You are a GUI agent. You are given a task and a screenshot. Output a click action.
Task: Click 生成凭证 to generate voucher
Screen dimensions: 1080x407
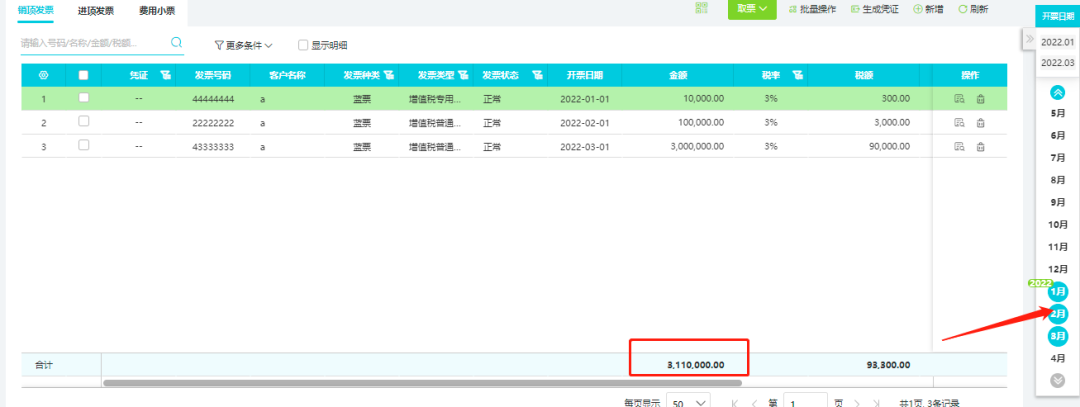(x=874, y=9)
